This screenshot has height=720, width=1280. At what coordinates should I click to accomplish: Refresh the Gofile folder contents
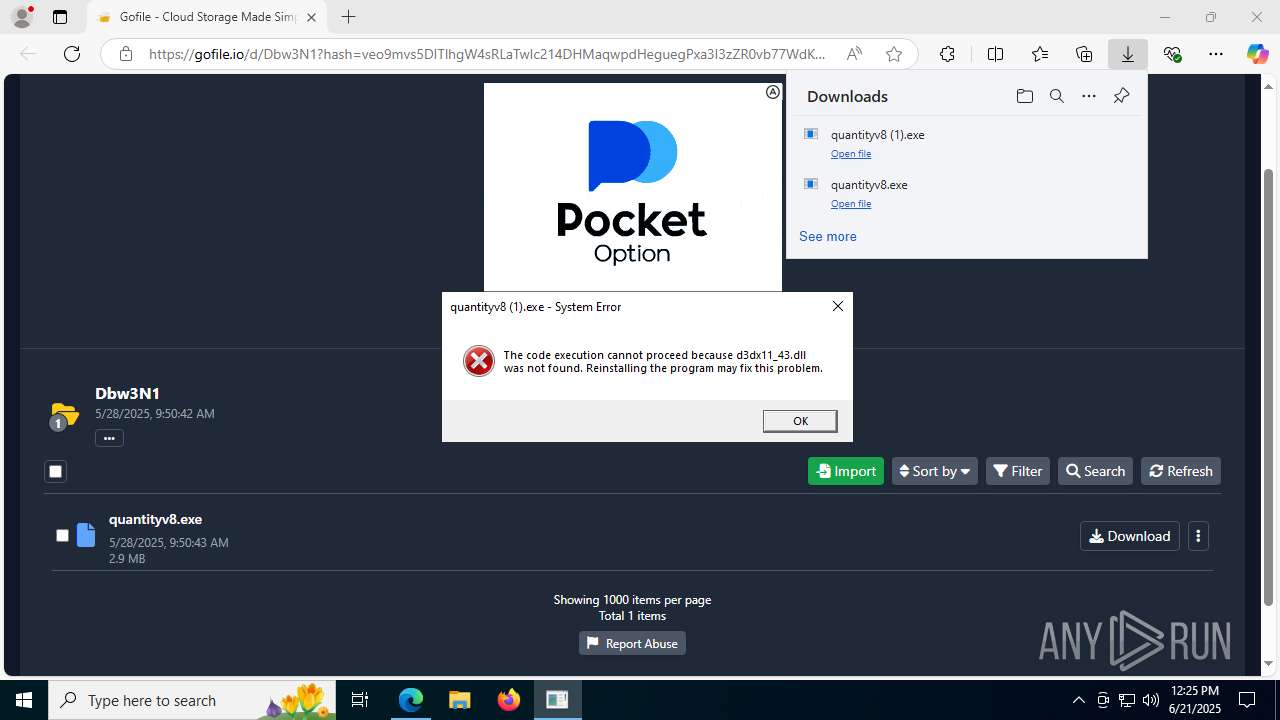[x=1181, y=471]
